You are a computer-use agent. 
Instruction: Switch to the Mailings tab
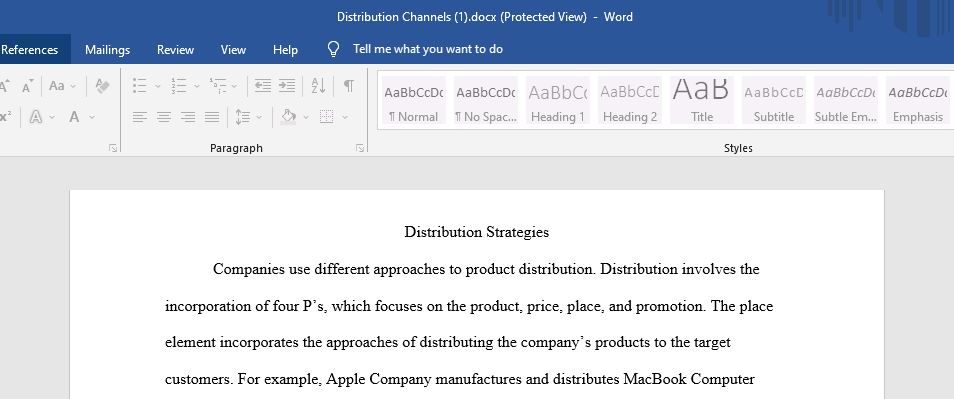click(x=107, y=50)
